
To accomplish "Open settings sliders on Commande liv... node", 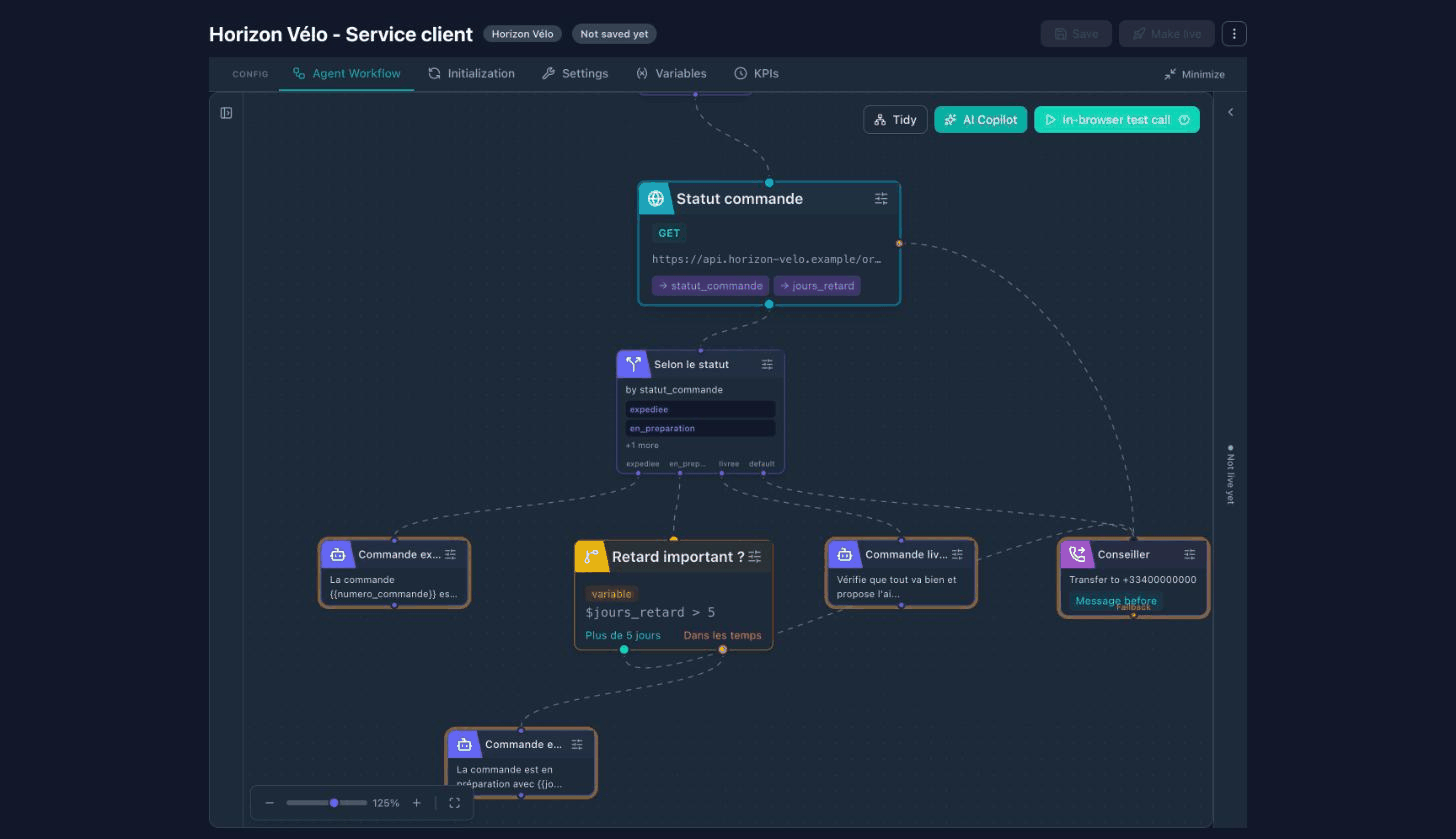I will 958,555.
